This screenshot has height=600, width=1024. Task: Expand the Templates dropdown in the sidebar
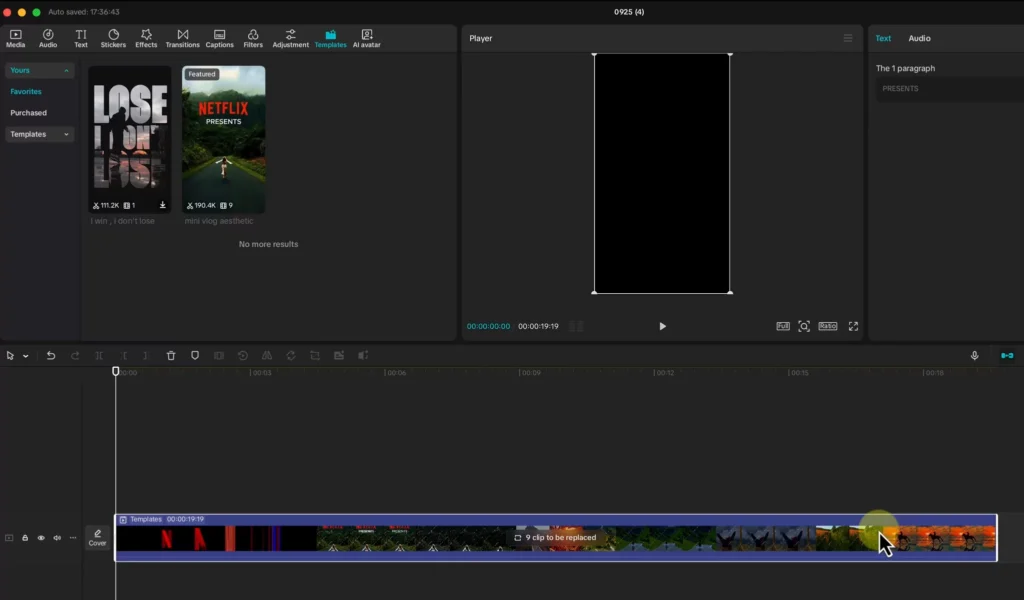pos(66,134)
